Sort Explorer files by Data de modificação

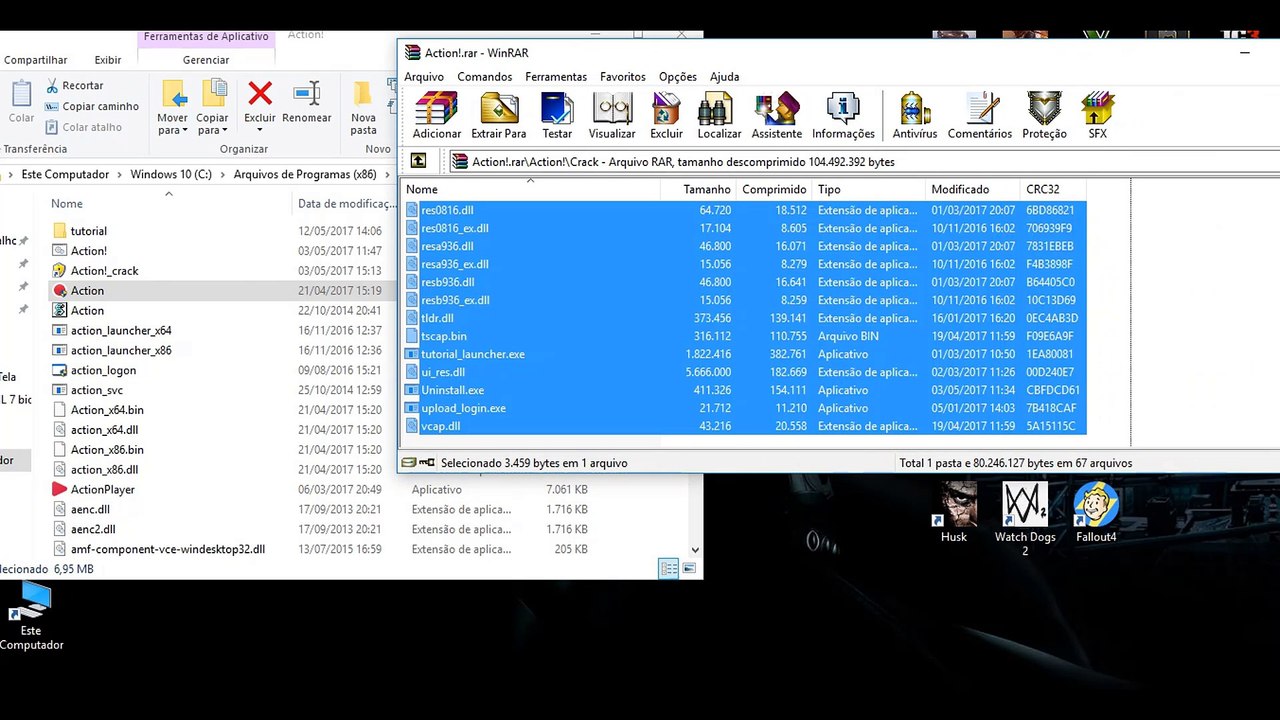point(346,204)
